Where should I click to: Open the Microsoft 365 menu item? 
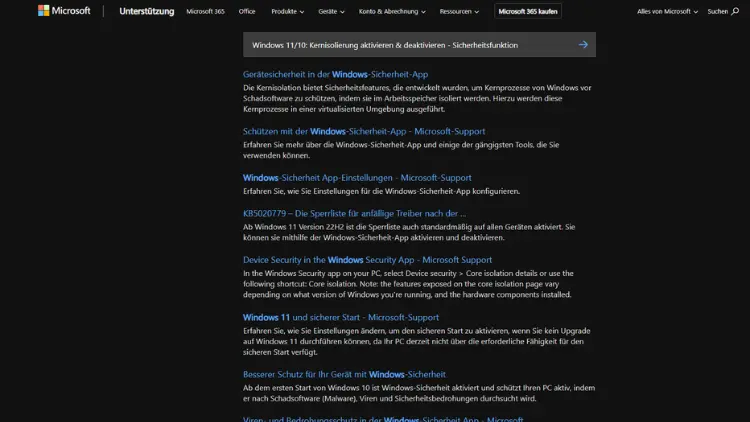(x=205, y=11)
